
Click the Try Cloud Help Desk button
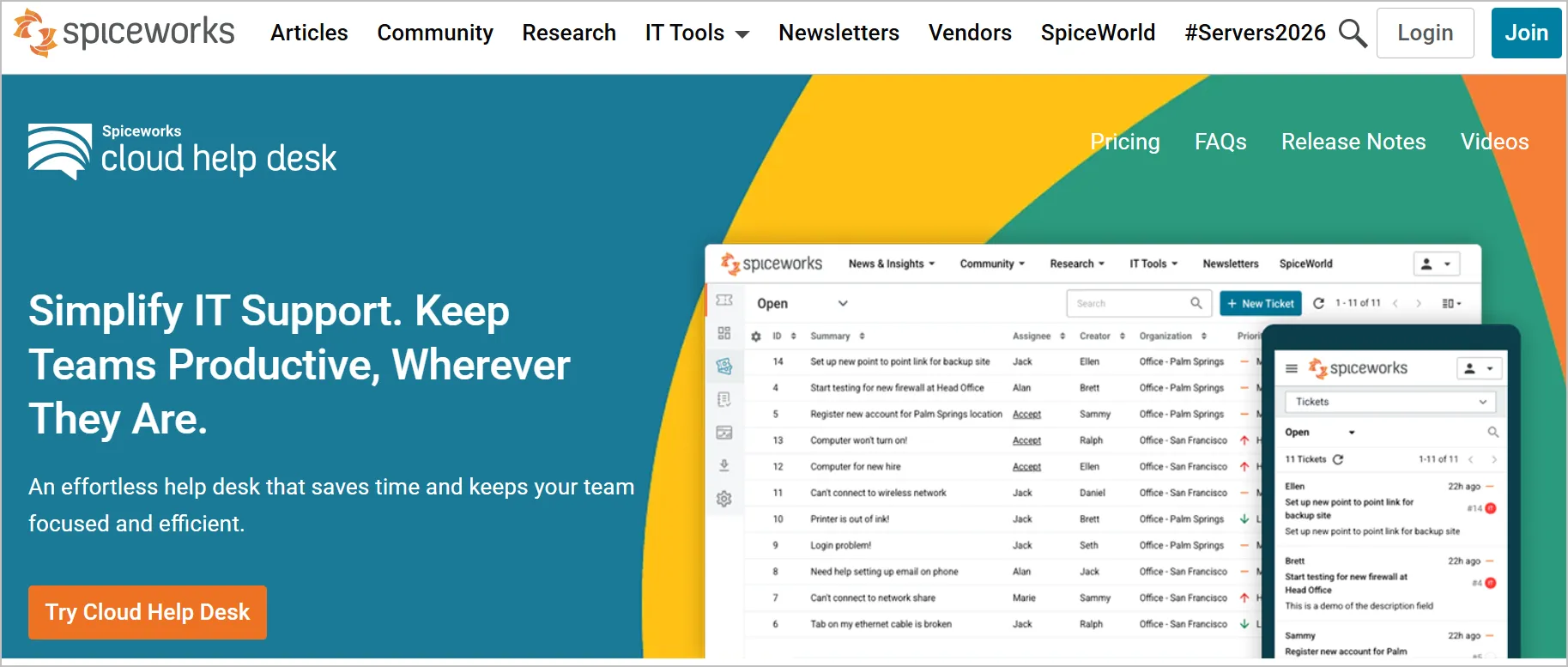coord(148,612)
